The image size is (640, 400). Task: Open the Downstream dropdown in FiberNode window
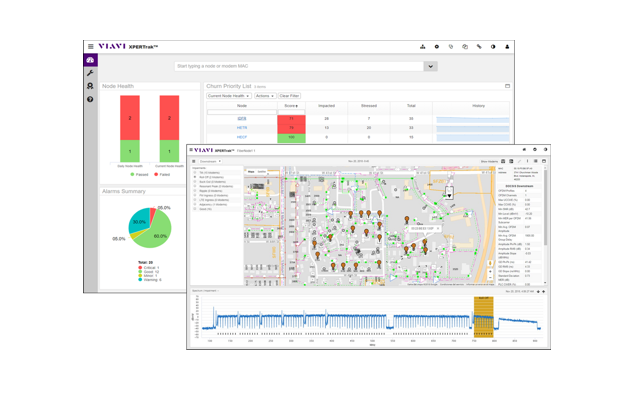tap(210, 161)
